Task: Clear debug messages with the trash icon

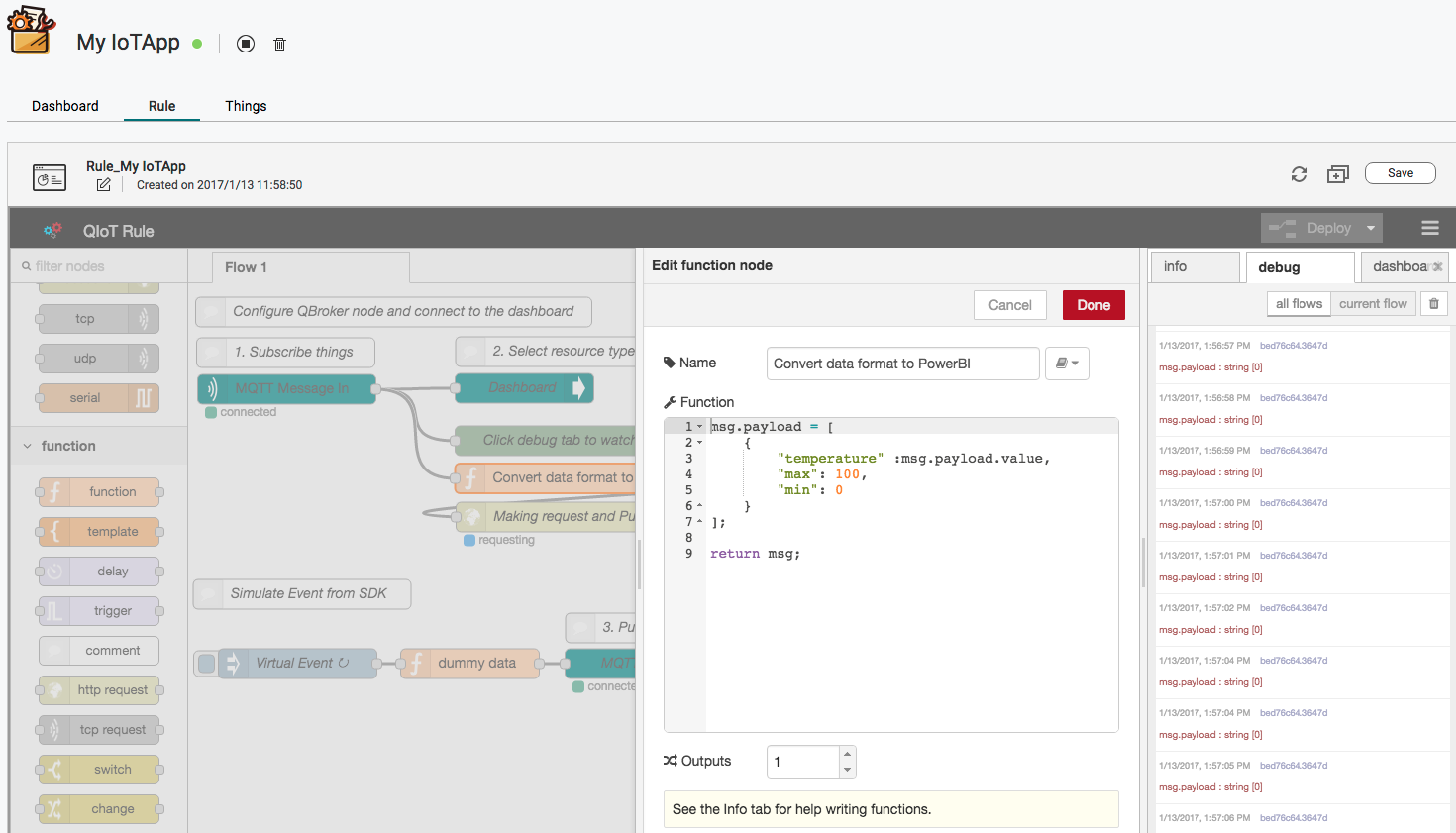Action: 1433,304
